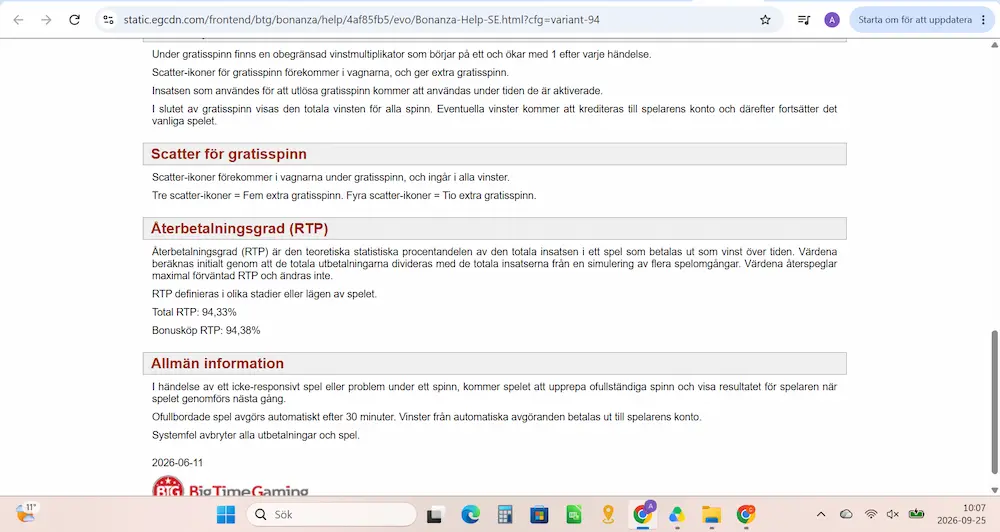The width and height of the screenshot is (1000, 532).
Task: Click line 'Ofullbordade spel avgörs automatiskt efter 30 minuter'
Action: click(x=427, y=417)
